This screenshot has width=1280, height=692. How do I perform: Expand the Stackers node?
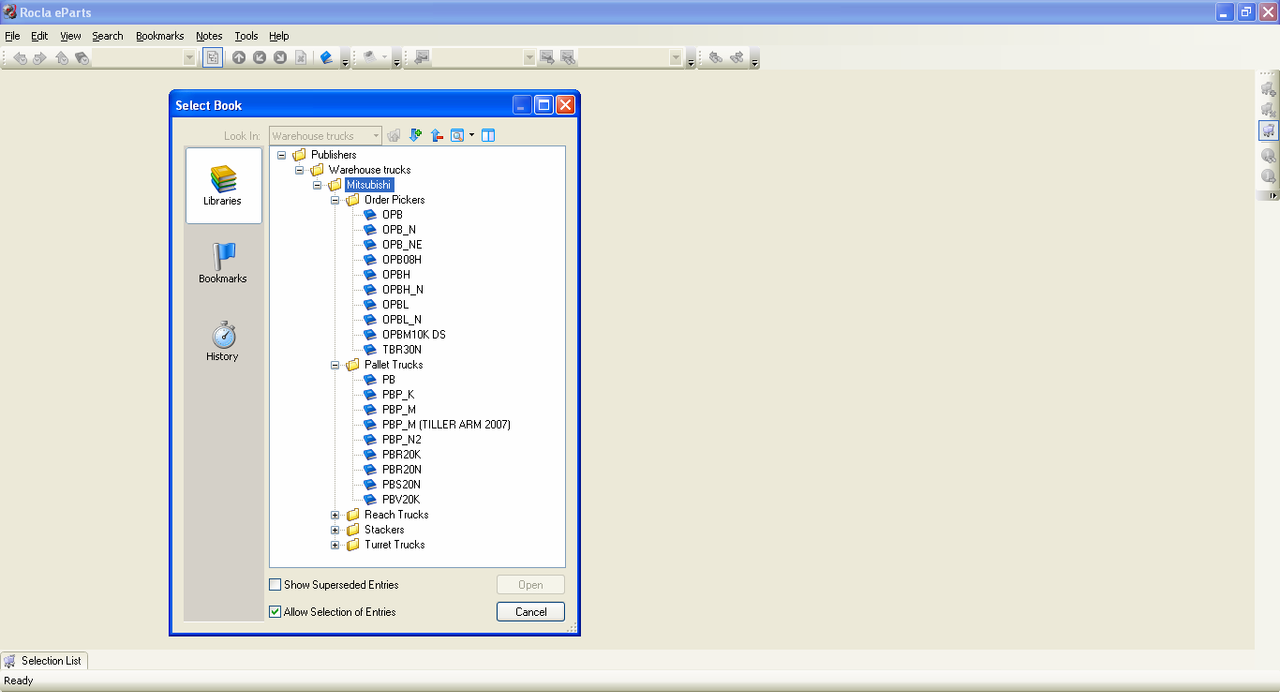point(335,530)
